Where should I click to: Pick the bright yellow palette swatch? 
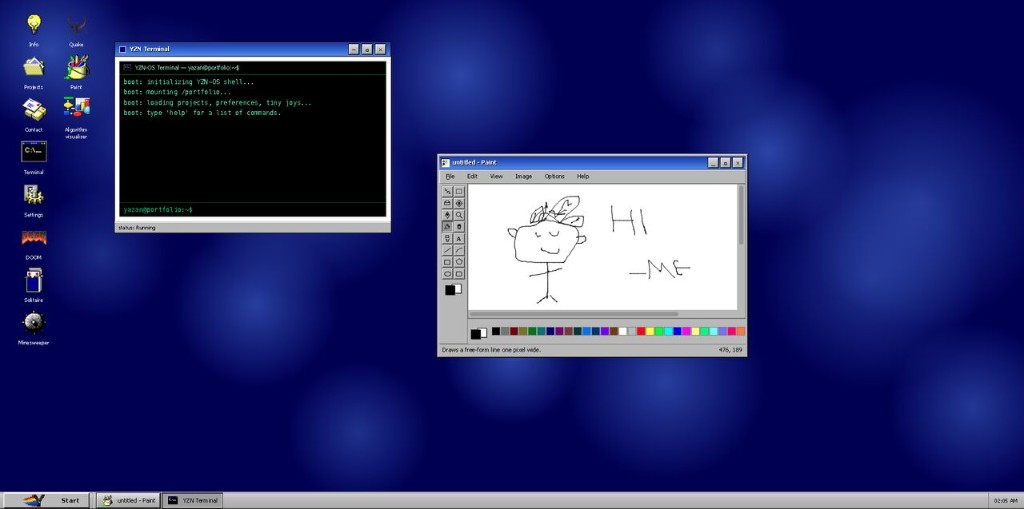tap(650, 331)
